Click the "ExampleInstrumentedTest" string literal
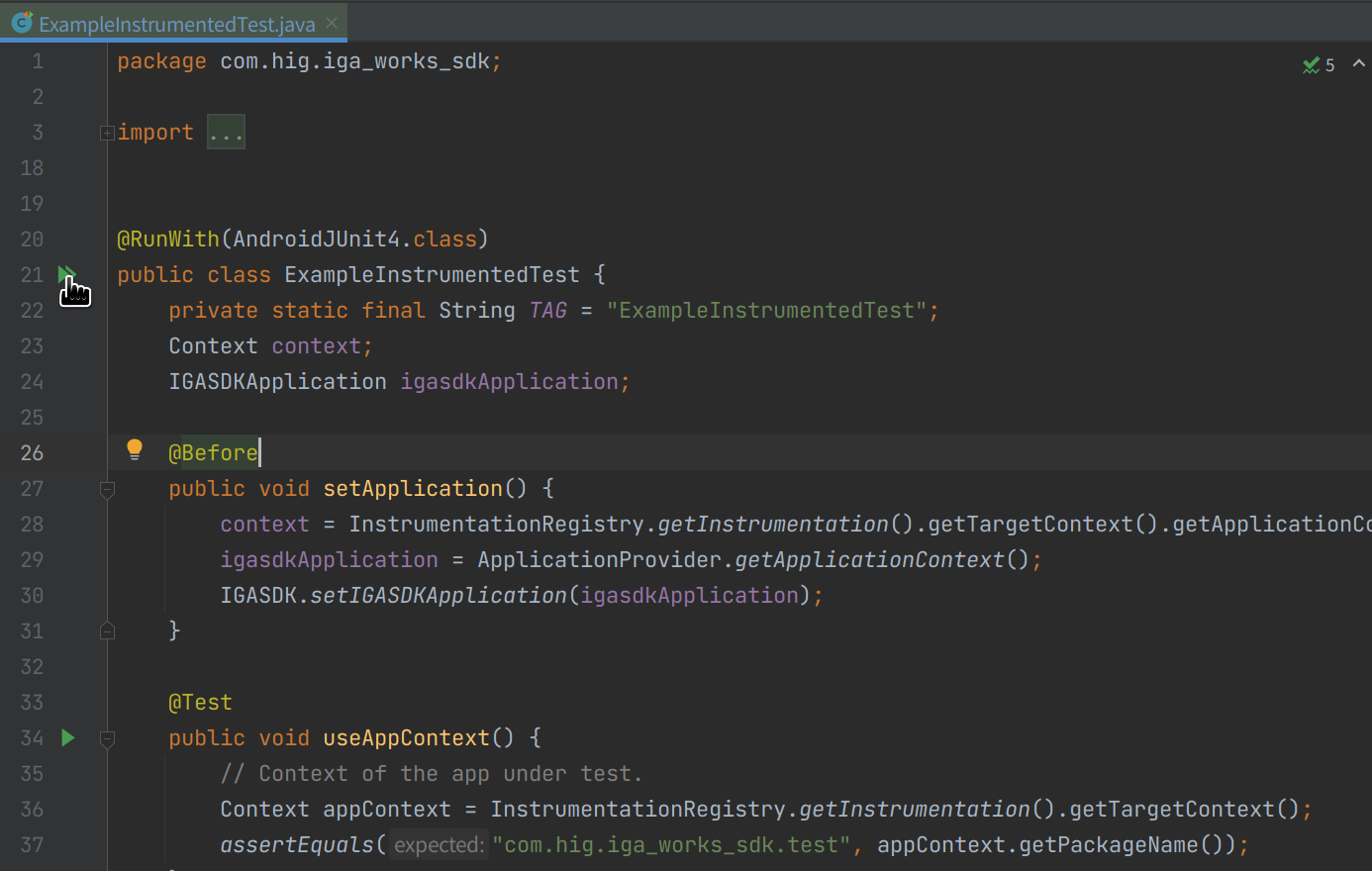The width and height of the screenshot is (1372, 871). point(767,310)
